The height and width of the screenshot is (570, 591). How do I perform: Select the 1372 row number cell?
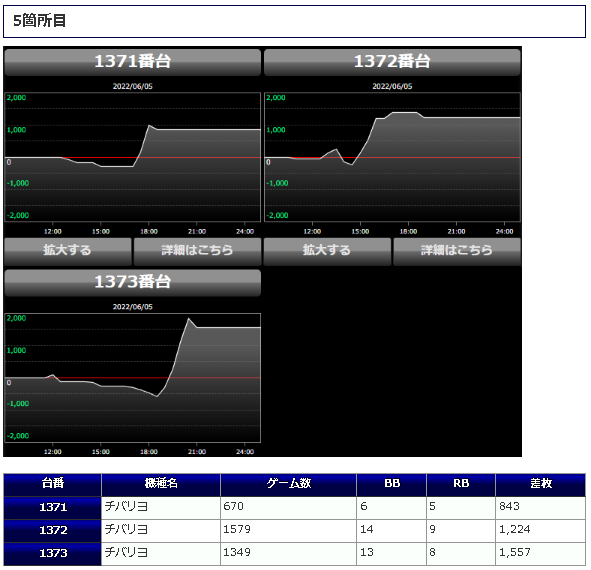pos(53,531)
